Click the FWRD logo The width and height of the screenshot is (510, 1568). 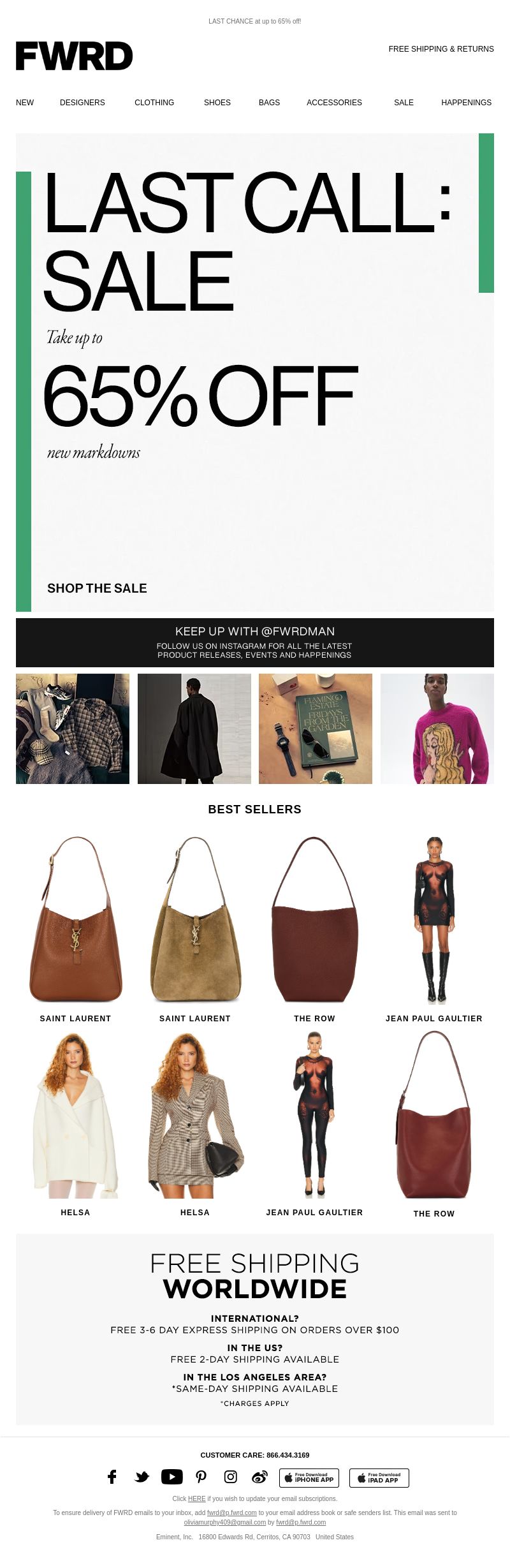74,56
